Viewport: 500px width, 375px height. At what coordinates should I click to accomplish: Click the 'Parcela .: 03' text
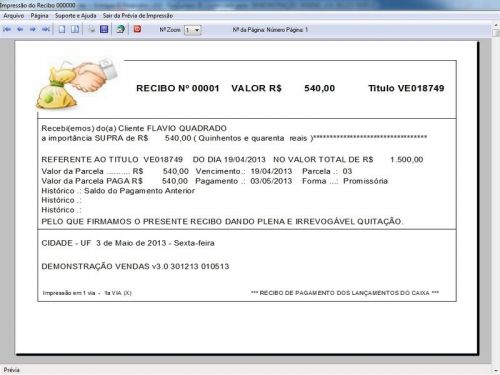327,171
